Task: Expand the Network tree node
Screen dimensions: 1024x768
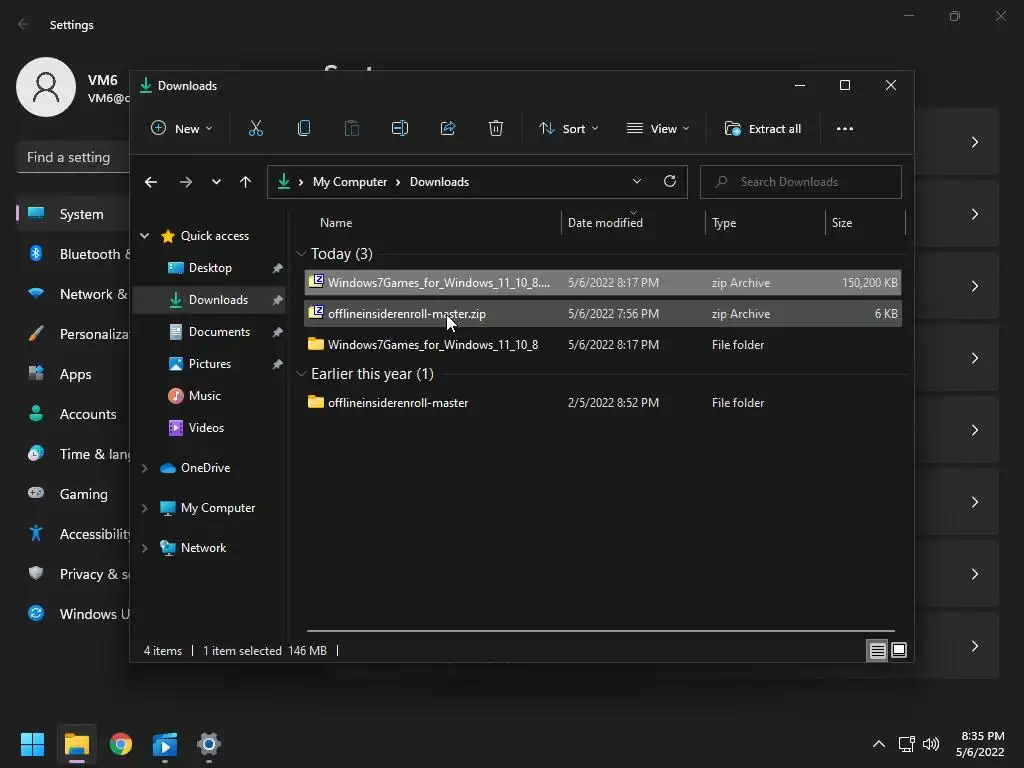Action: tap(145, 548)
